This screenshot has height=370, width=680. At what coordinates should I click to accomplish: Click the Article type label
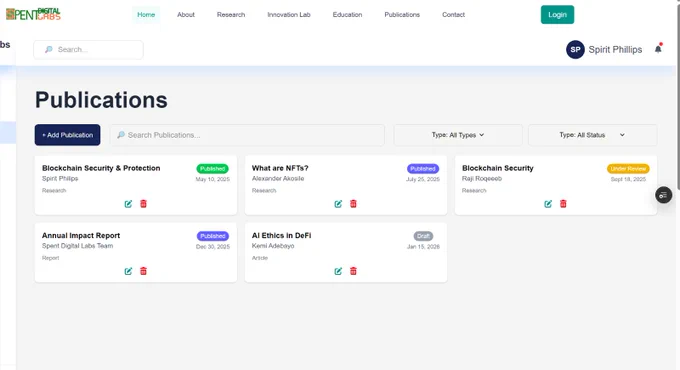coord(260,258)
